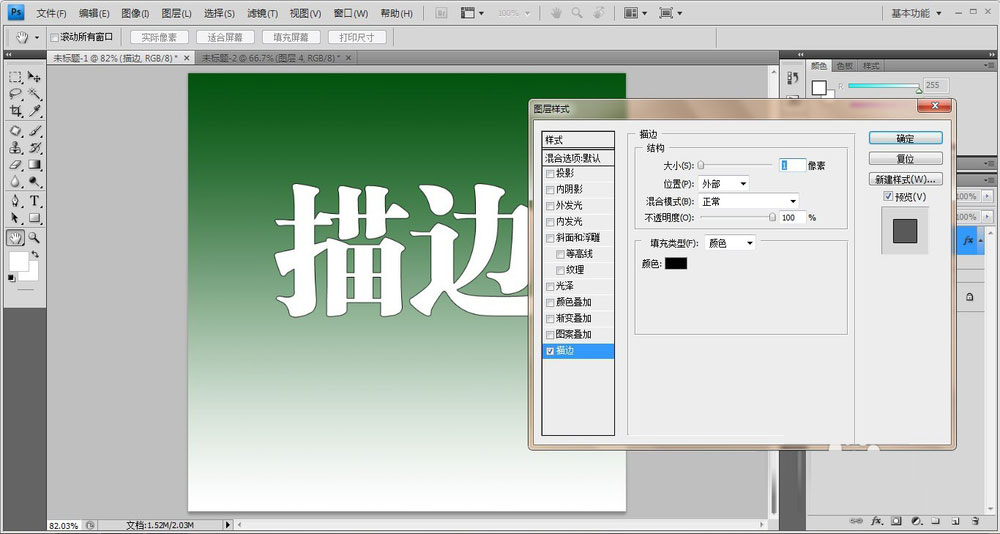Switch to the 未标题-2 document tab
This screenshot has height=534, width=1000.
277,58
